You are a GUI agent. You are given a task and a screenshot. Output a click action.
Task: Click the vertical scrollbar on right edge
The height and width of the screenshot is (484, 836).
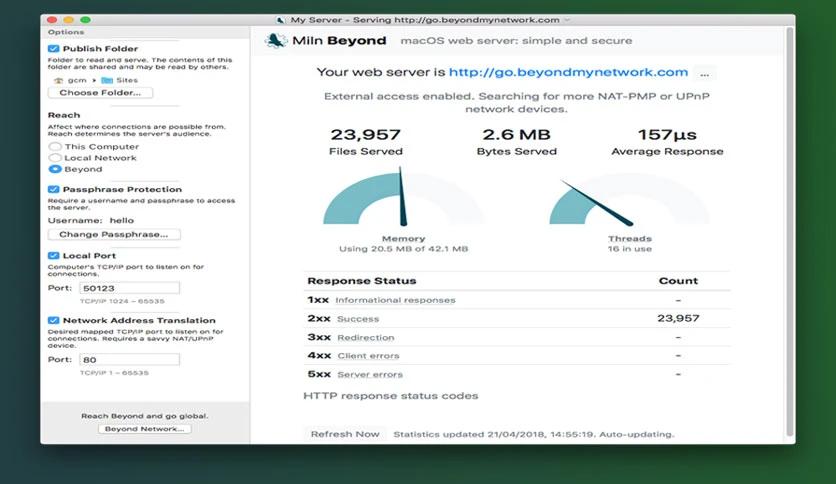(790, 232)
